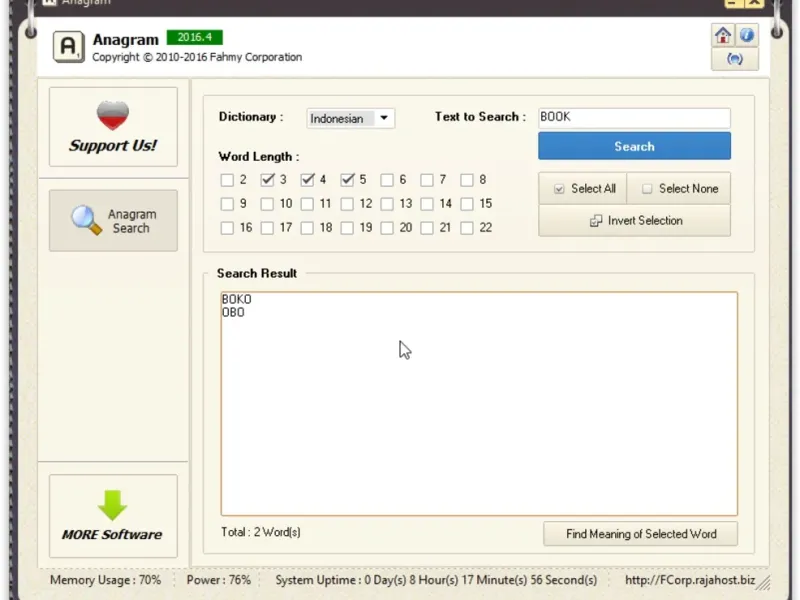This screenshot has height=600, width=800.
Task: Open the Dictionary dropdown arrow
Action: [384, 118]
